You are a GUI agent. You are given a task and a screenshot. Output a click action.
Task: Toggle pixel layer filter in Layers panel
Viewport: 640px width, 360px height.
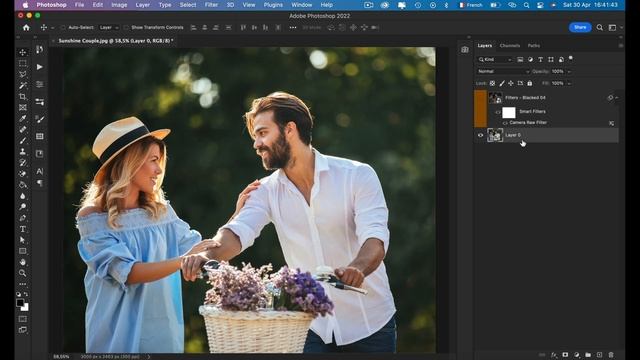[520, 60]
